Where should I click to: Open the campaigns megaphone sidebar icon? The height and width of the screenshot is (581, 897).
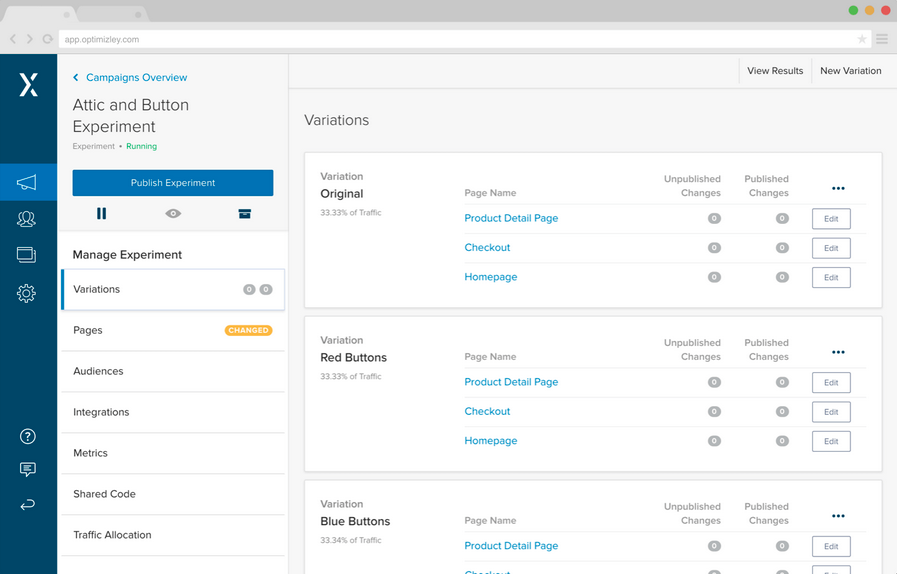[x=26, y=182]
